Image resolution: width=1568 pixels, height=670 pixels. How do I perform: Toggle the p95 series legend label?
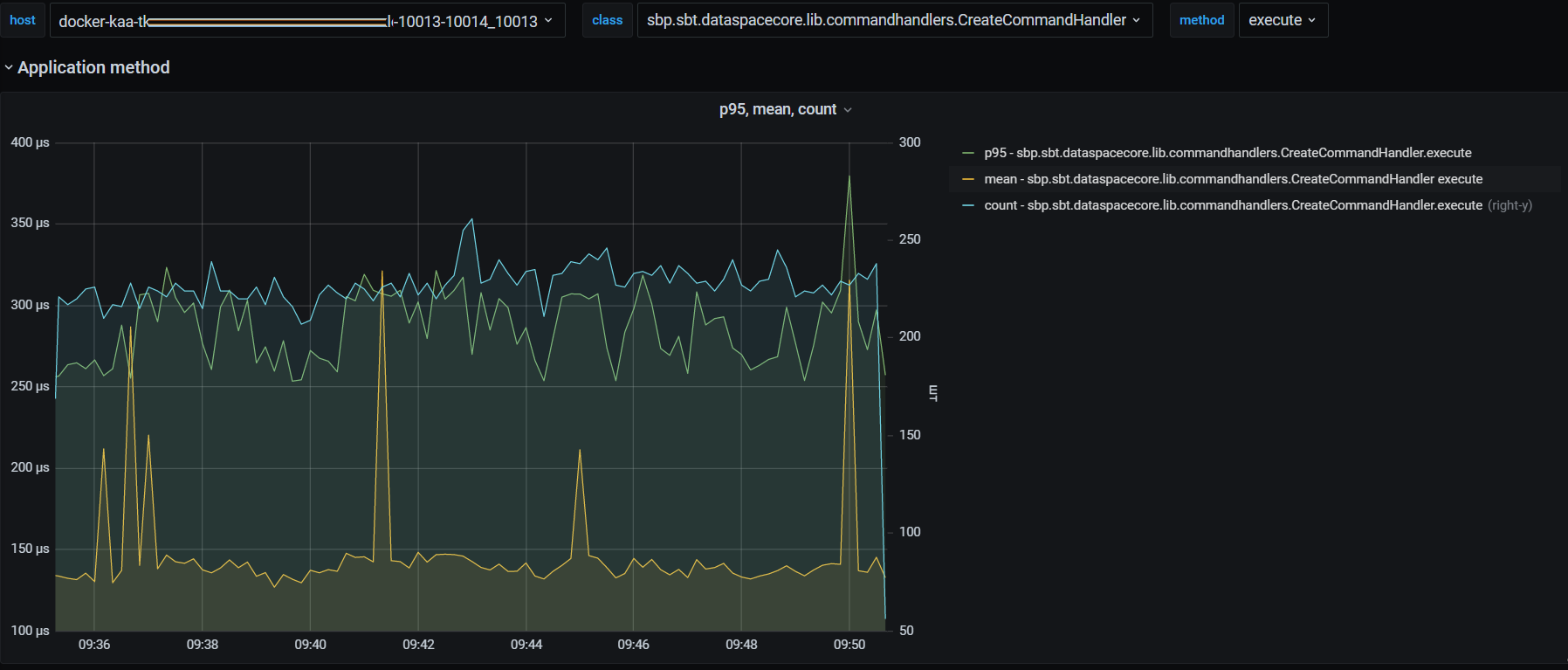pyautogui.click(x=1228, y=153)
